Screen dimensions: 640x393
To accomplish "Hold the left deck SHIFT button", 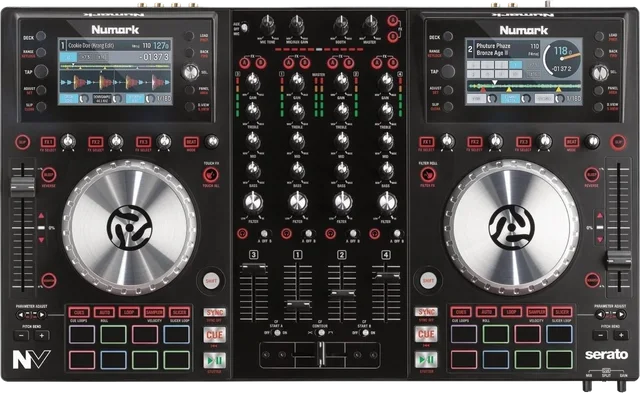I will 211,281.
